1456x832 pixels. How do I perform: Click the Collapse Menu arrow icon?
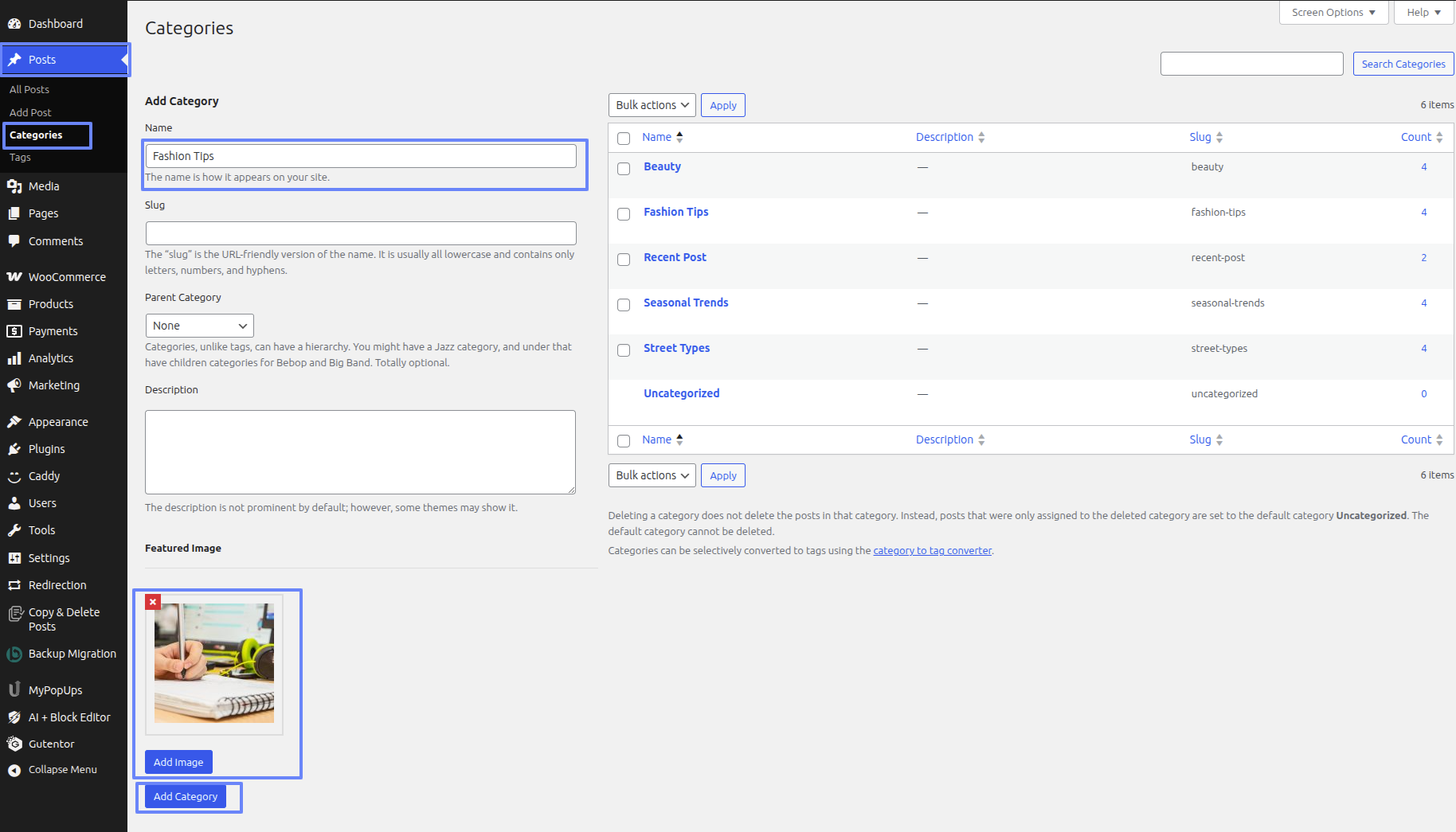(x=14, y=770)
